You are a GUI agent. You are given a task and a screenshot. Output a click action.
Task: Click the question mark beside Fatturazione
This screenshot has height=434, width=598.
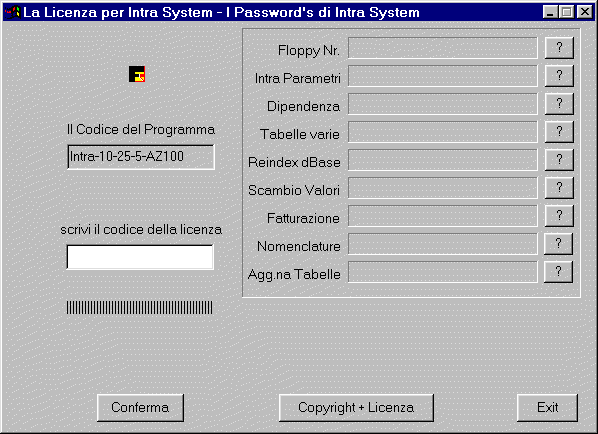[559, 216]
